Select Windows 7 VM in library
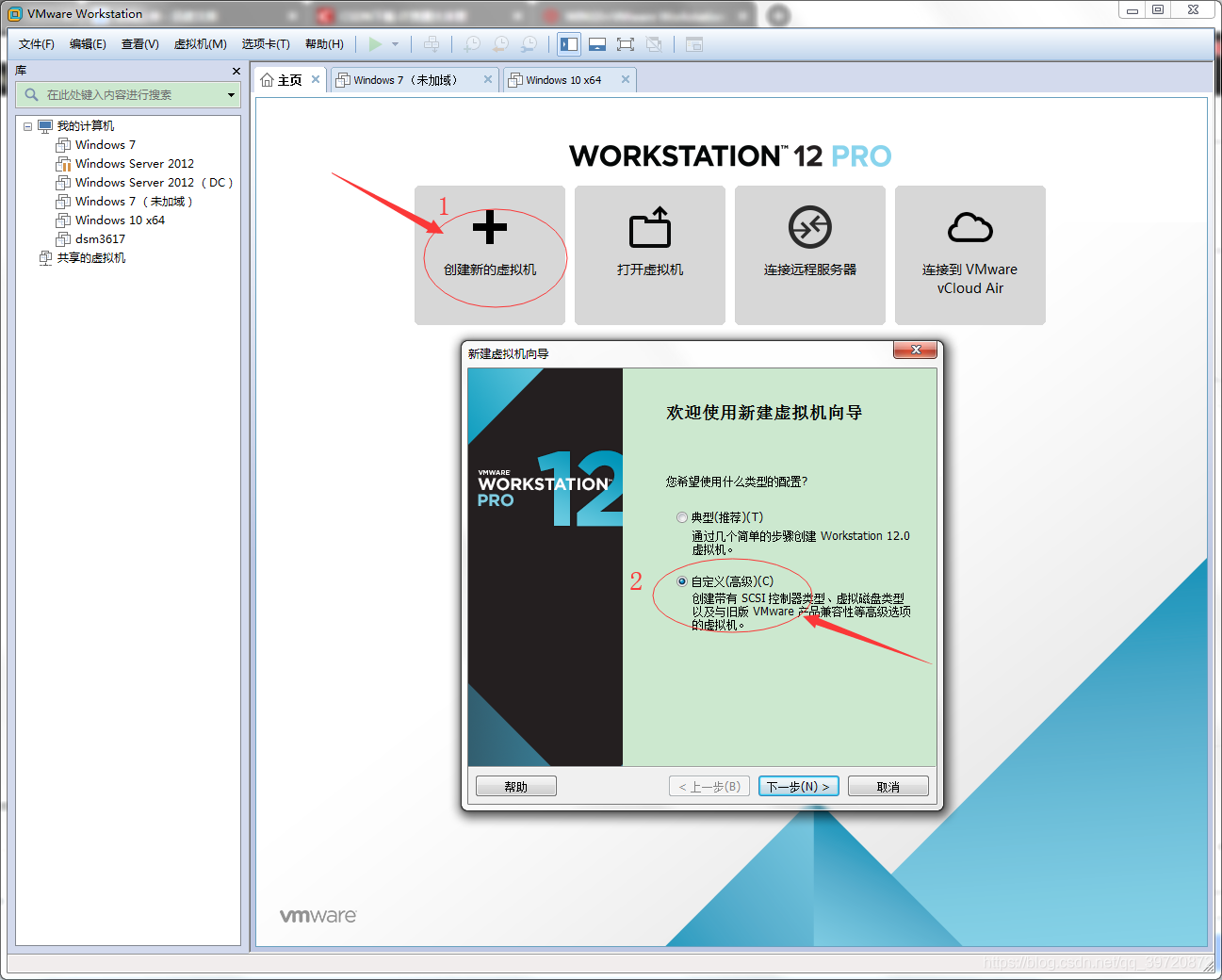The image size is (1222, 980). coord(106,145)
